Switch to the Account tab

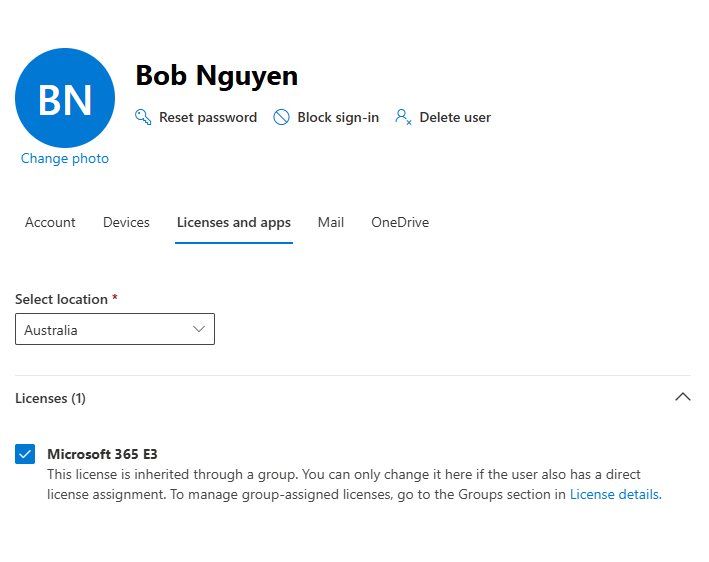pyautogui.click(x=50, y=222)
